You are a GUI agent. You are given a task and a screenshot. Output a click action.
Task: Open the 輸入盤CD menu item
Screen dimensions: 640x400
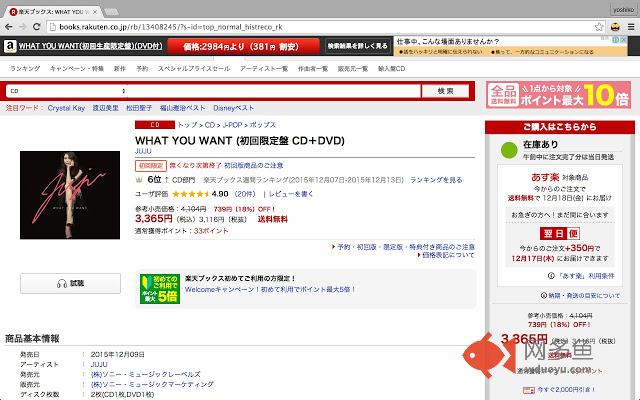coord(391,69)
